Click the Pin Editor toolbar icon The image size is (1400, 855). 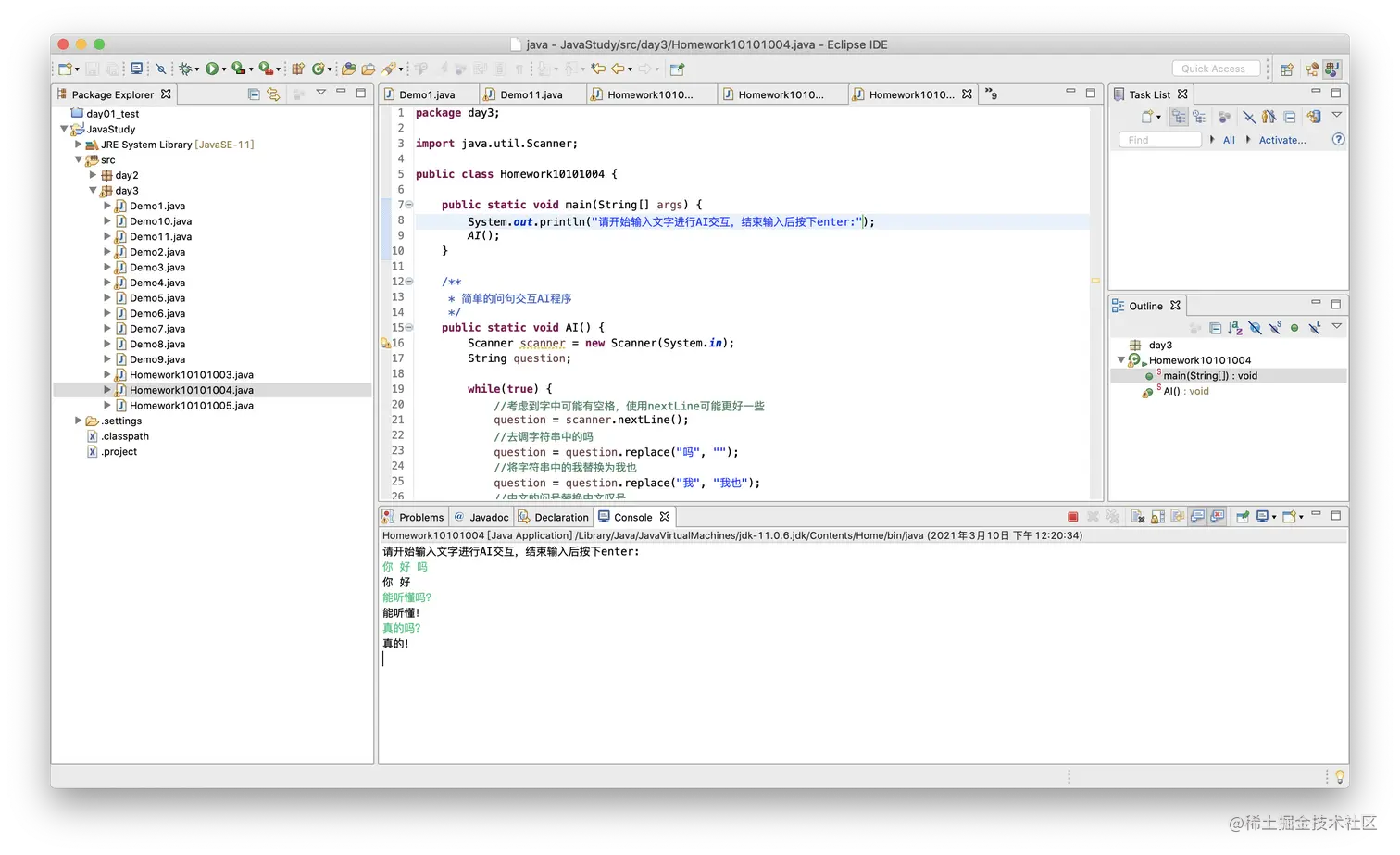coord(677,69)
